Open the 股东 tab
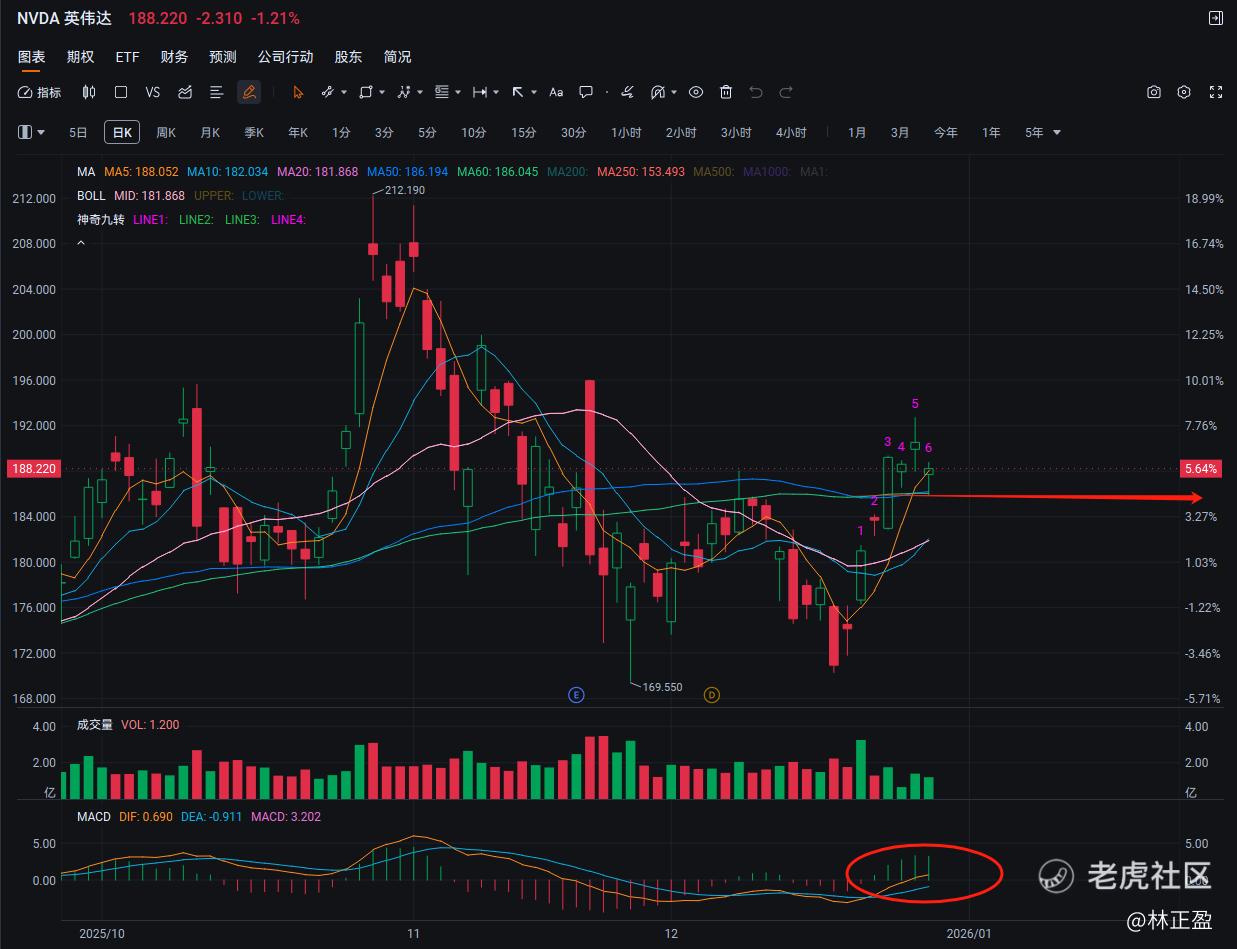 (348, 57)
